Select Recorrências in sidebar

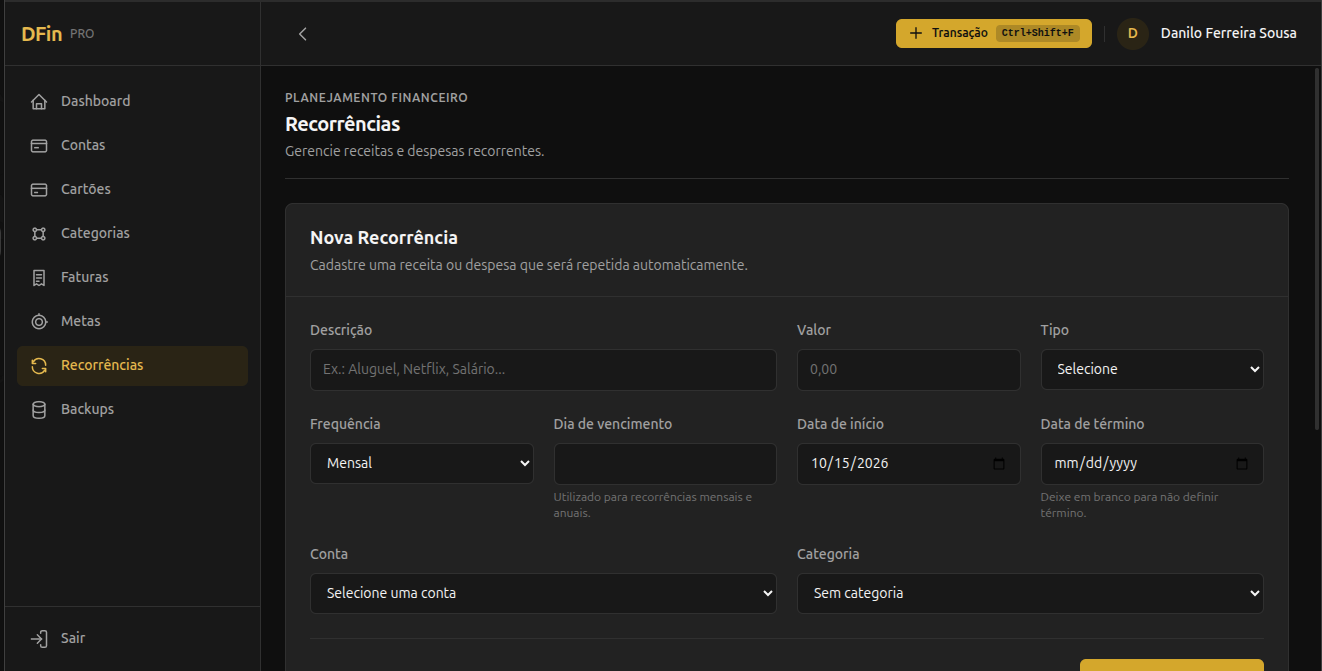coord(132,365)
